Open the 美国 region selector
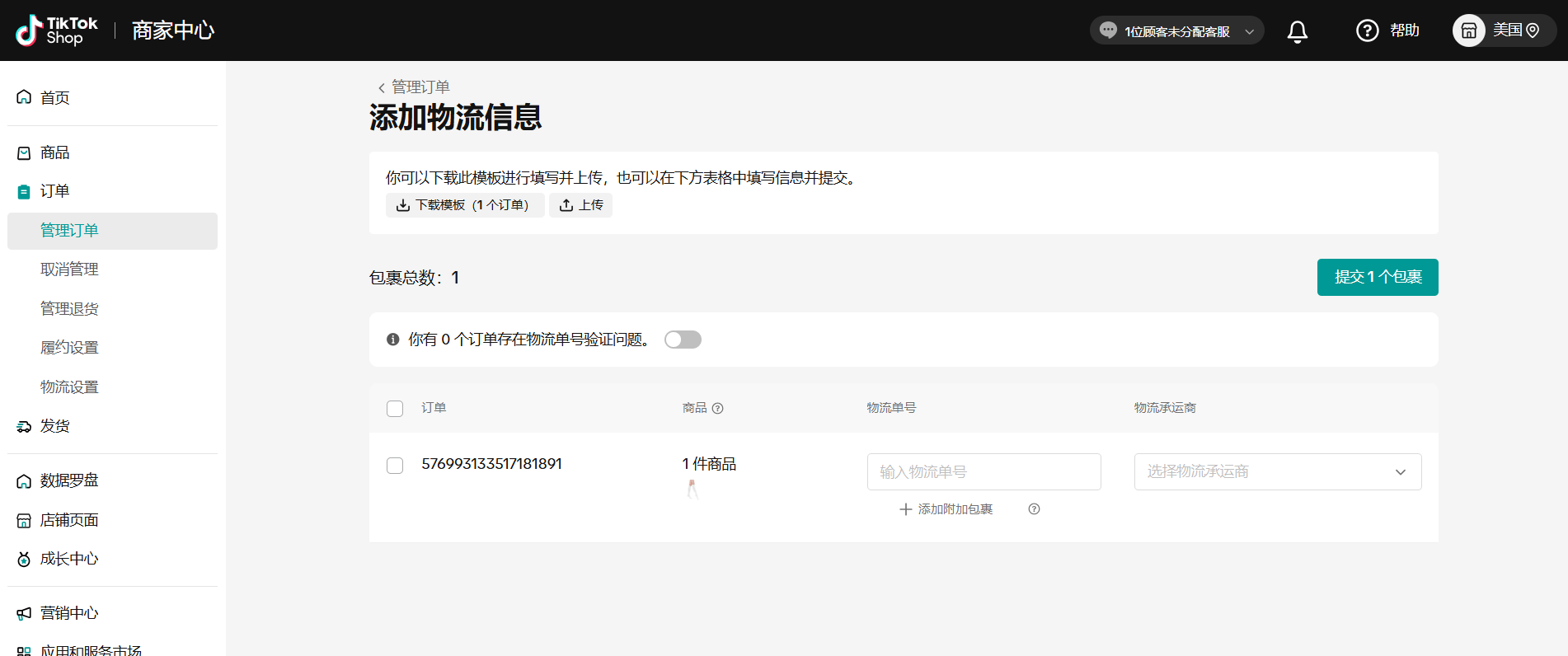 (1515, 30)
